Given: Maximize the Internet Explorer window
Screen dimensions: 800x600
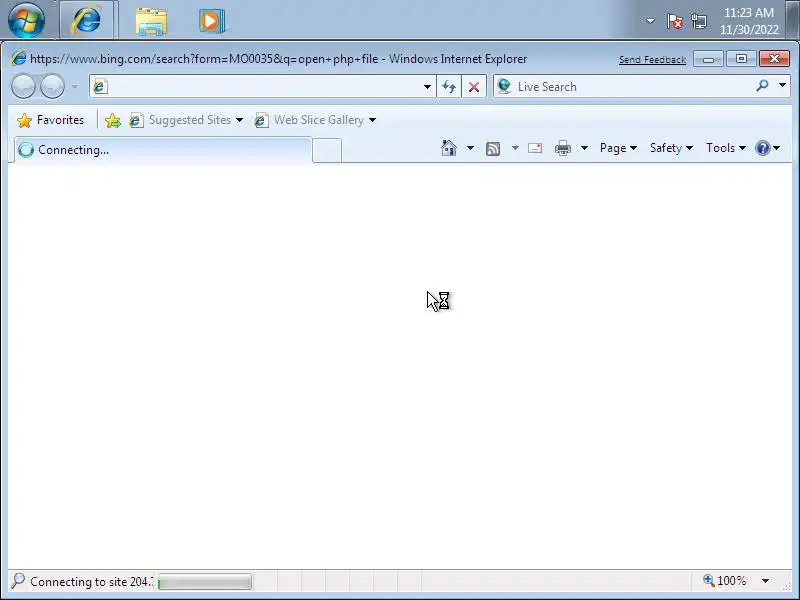Looking at the screenshot, I should (741, 59).
